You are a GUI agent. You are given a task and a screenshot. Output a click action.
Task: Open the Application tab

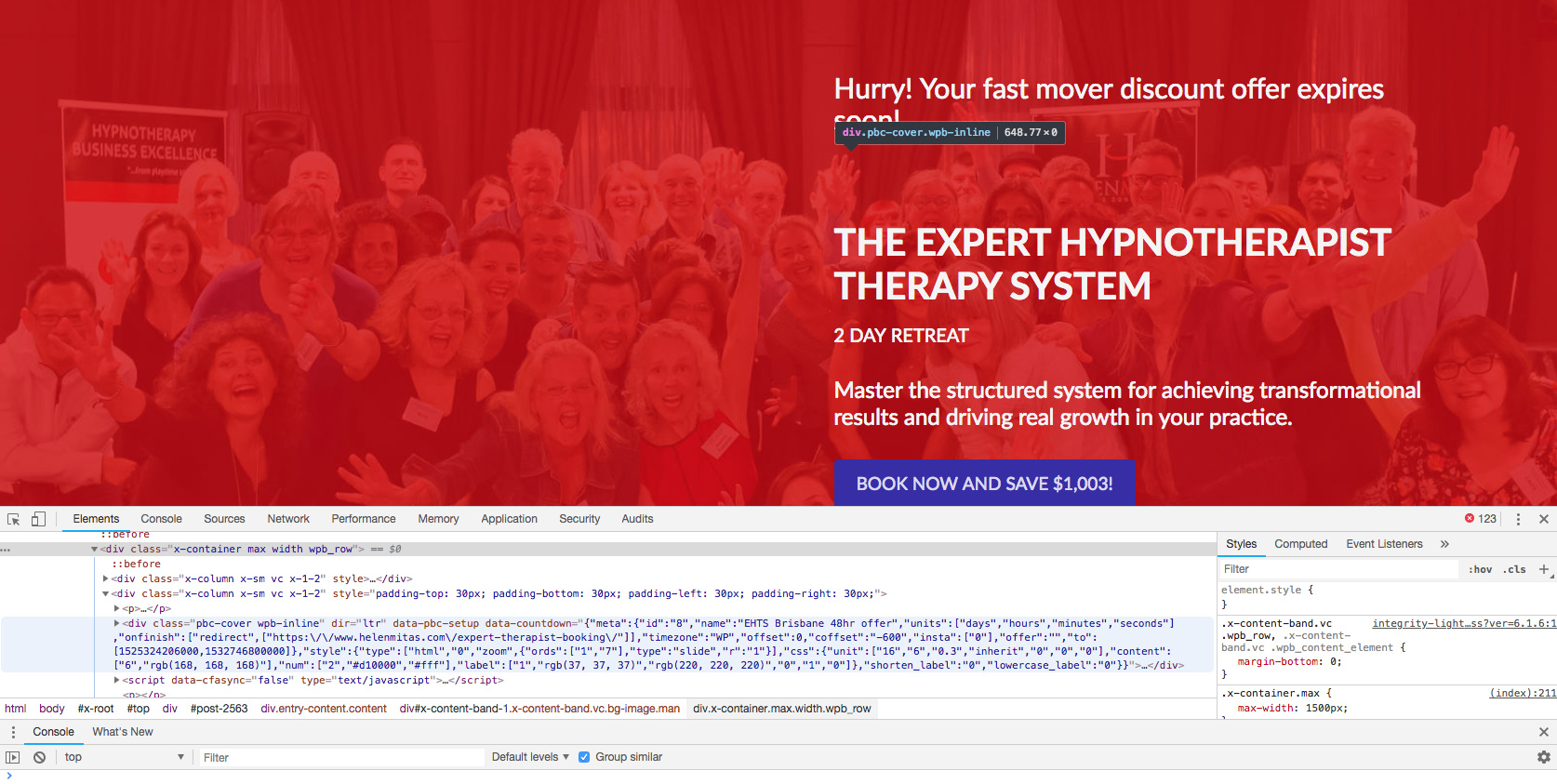[509, 519]
